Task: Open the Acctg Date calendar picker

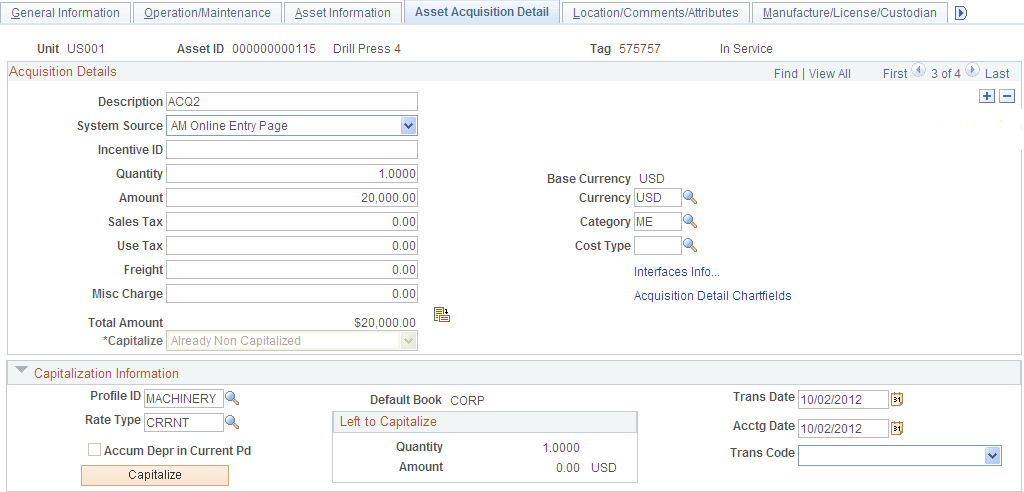Action: (897, 428)
